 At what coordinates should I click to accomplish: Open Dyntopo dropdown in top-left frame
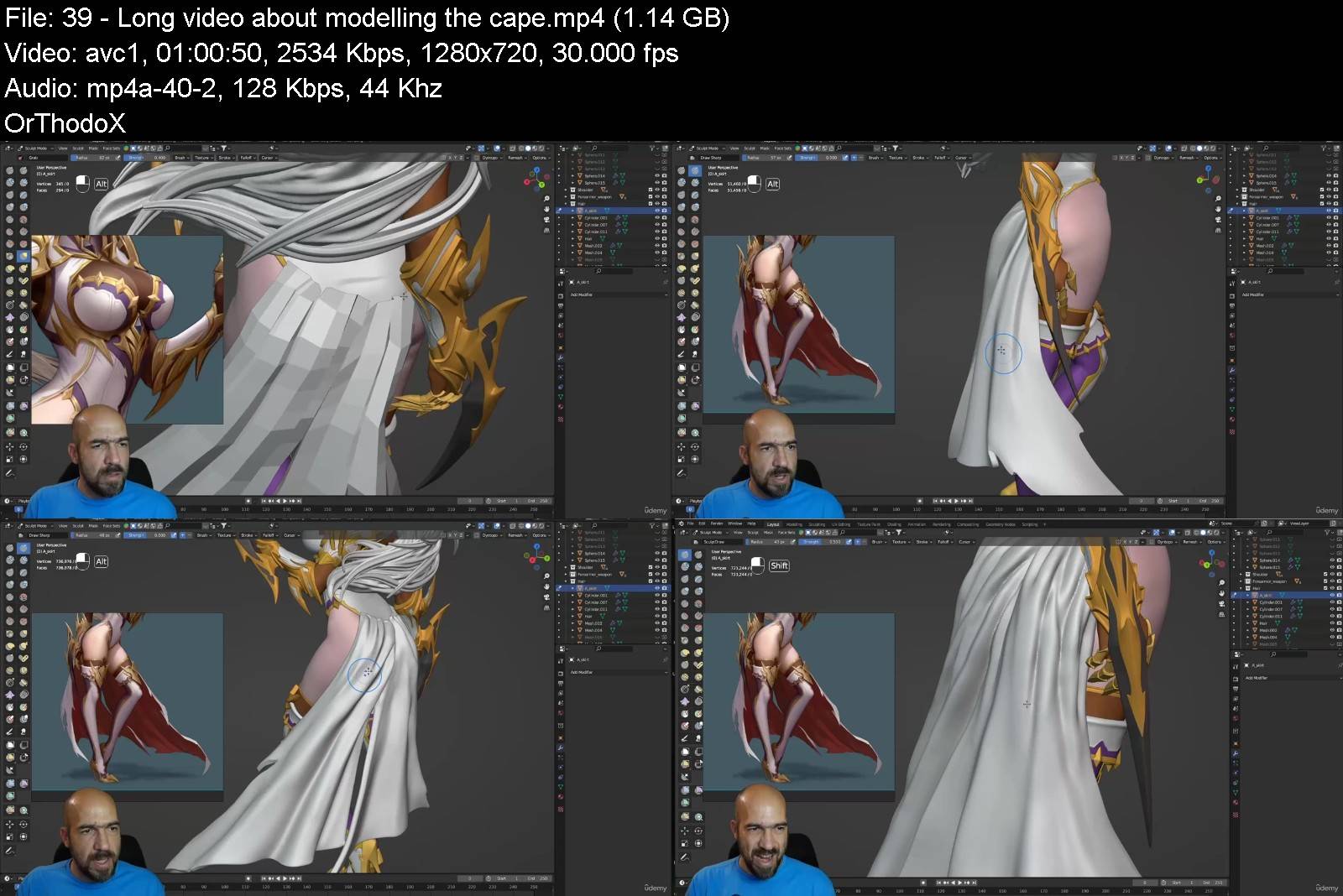click(490, 158)
